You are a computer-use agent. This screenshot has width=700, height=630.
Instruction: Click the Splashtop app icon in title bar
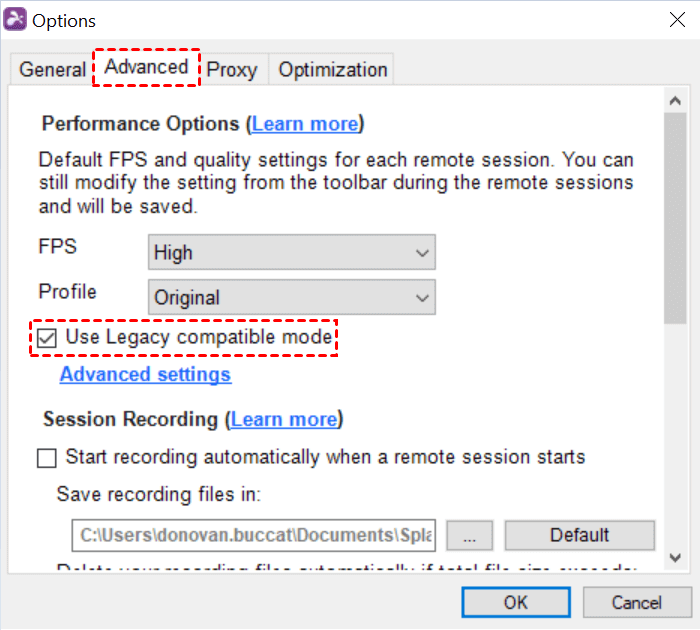click(x=17, y=20)
